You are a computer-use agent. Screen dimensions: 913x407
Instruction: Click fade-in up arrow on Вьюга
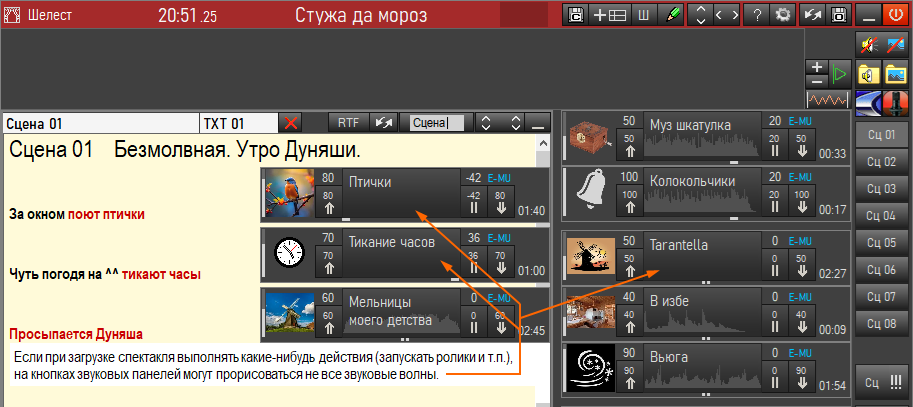pyautogui.click(x=630, y=376)
